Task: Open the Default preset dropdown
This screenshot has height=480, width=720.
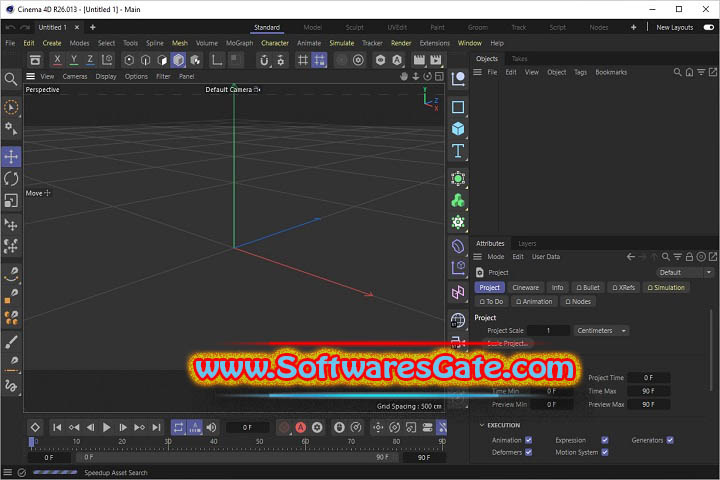Action: 686,272
